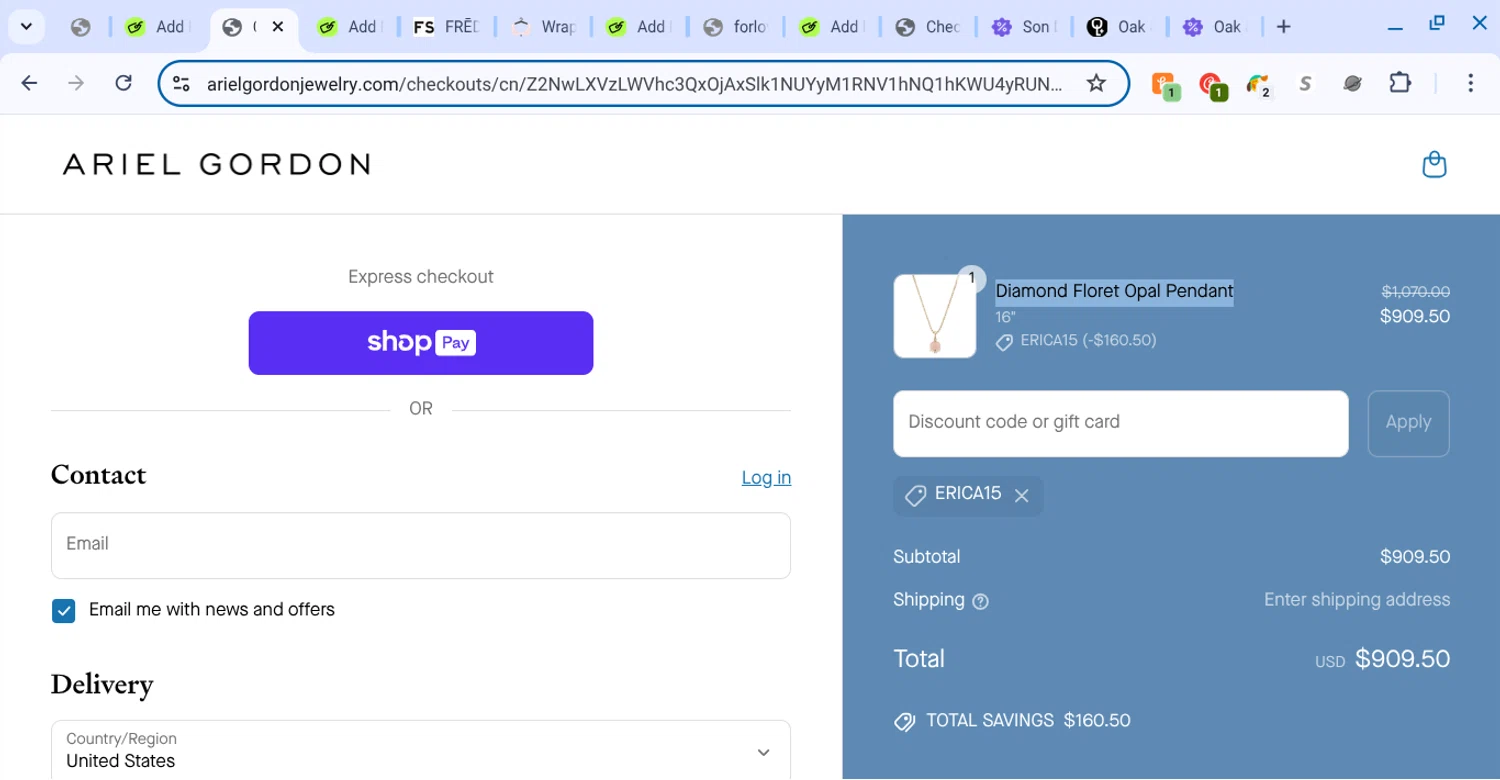This screenshot has height=780, width=1500.
Task: Open a new browser tab
Action: [x=1284, y=27]
